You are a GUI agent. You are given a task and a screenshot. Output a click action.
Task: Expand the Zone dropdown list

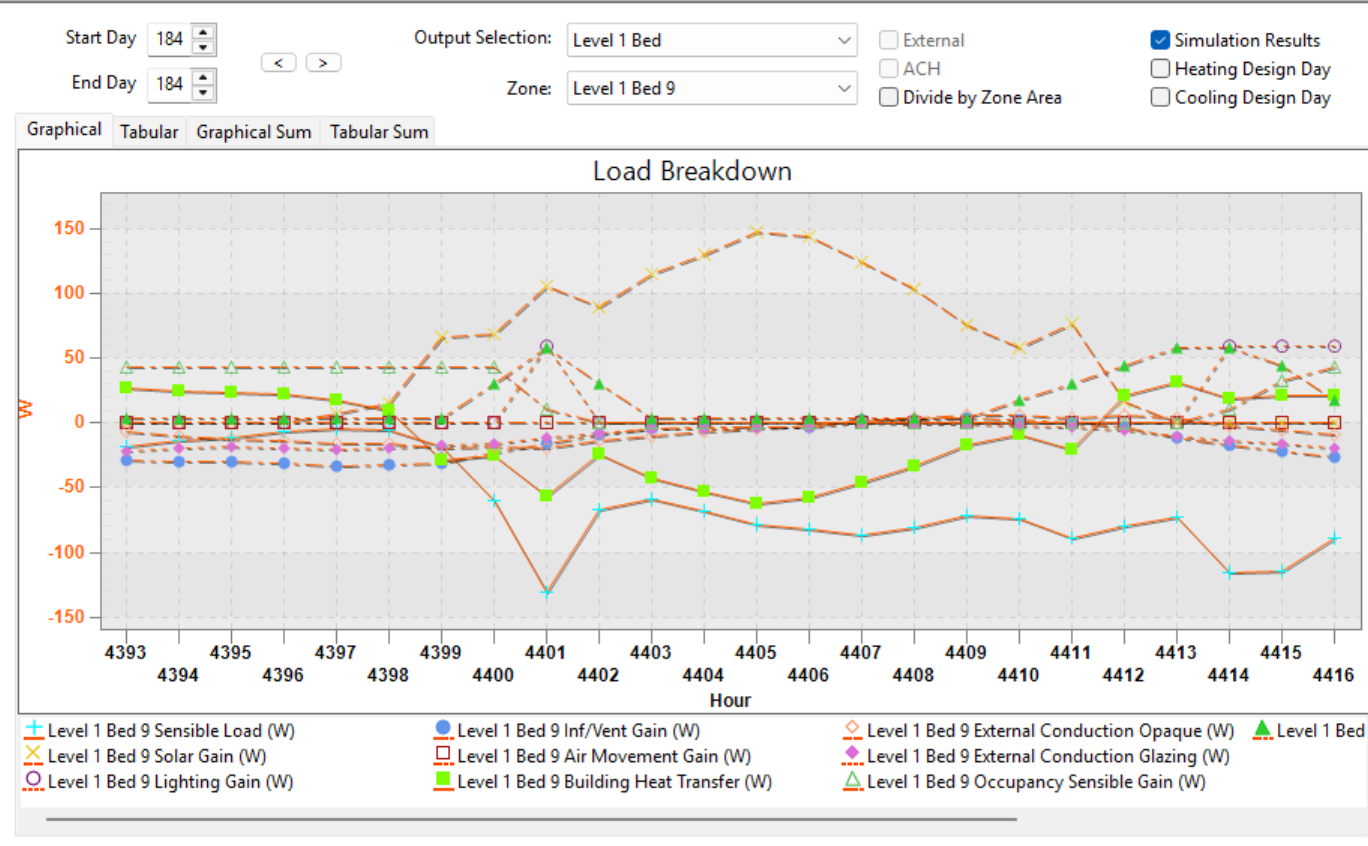tap(711, 88)
